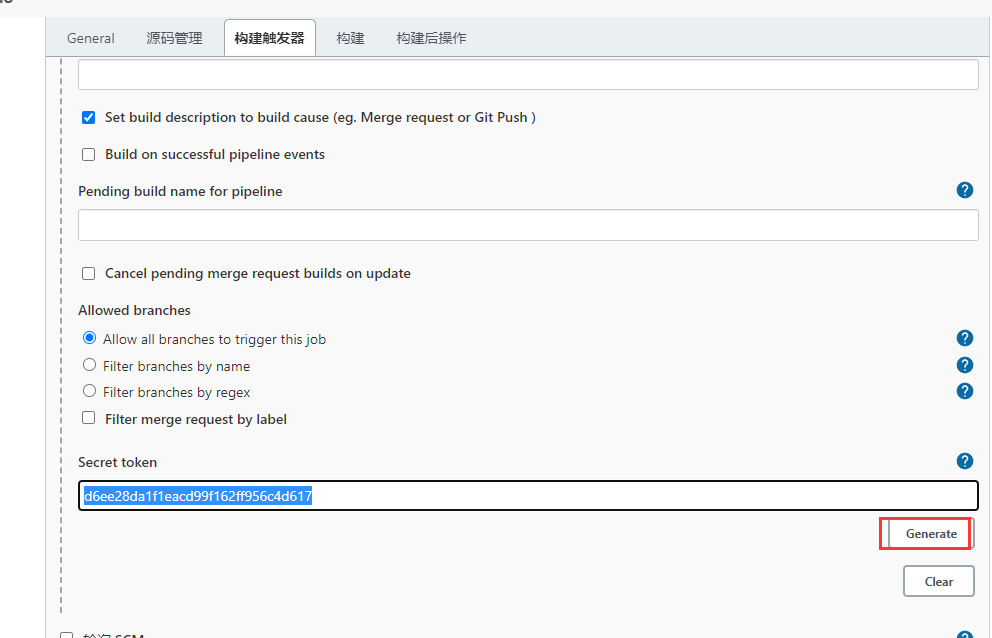
Task: Open the 源码管理 tab
Action: [175, 38]
